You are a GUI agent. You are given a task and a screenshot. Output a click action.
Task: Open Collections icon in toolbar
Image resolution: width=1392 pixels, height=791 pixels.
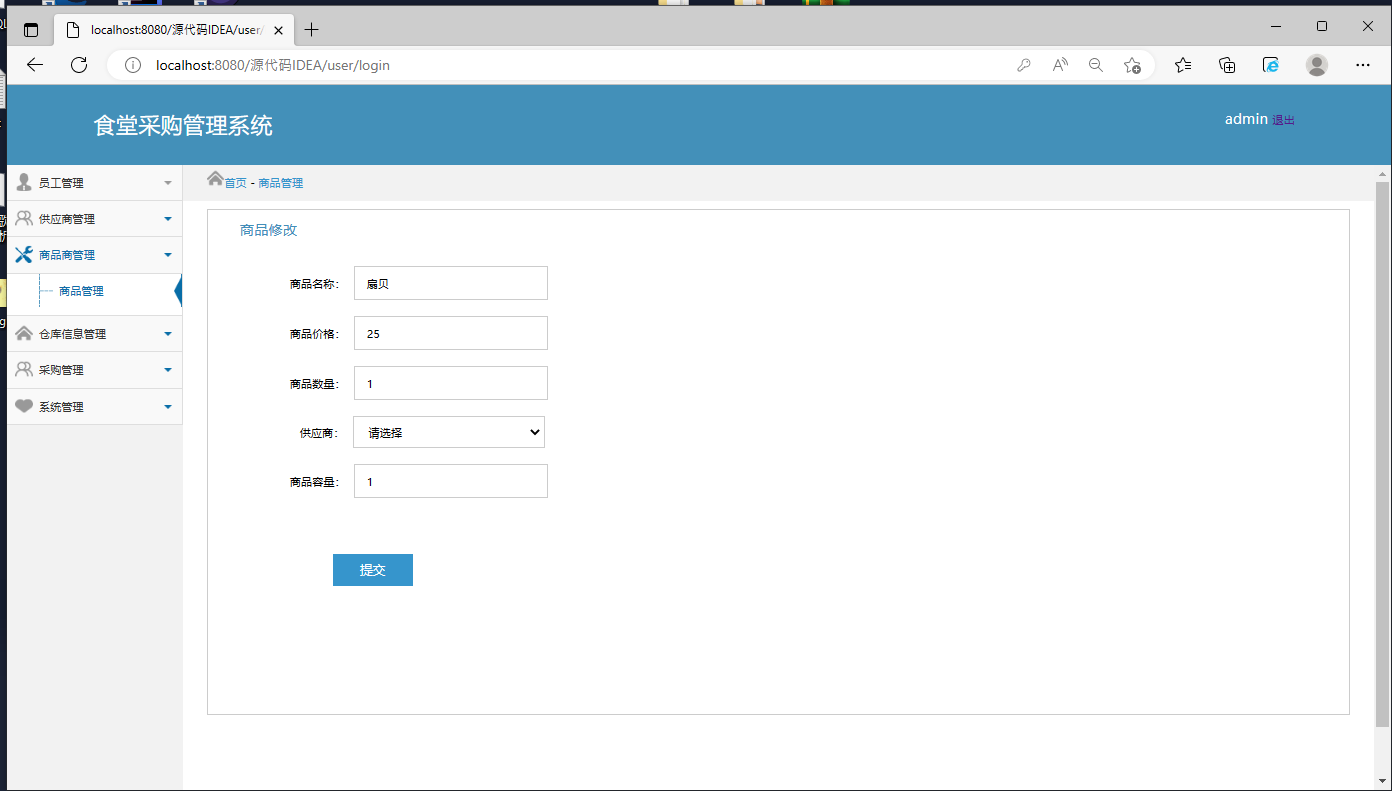[1227, 65]
